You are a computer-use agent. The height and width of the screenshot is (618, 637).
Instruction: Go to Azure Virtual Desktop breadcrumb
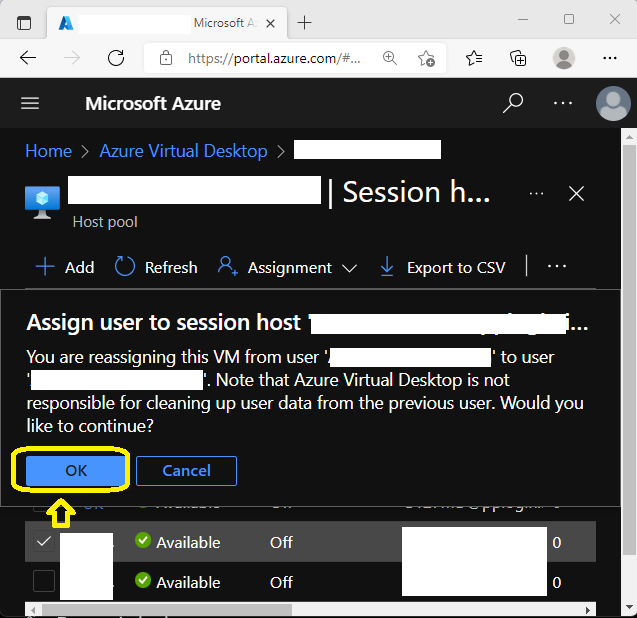(x=183, y=151)
